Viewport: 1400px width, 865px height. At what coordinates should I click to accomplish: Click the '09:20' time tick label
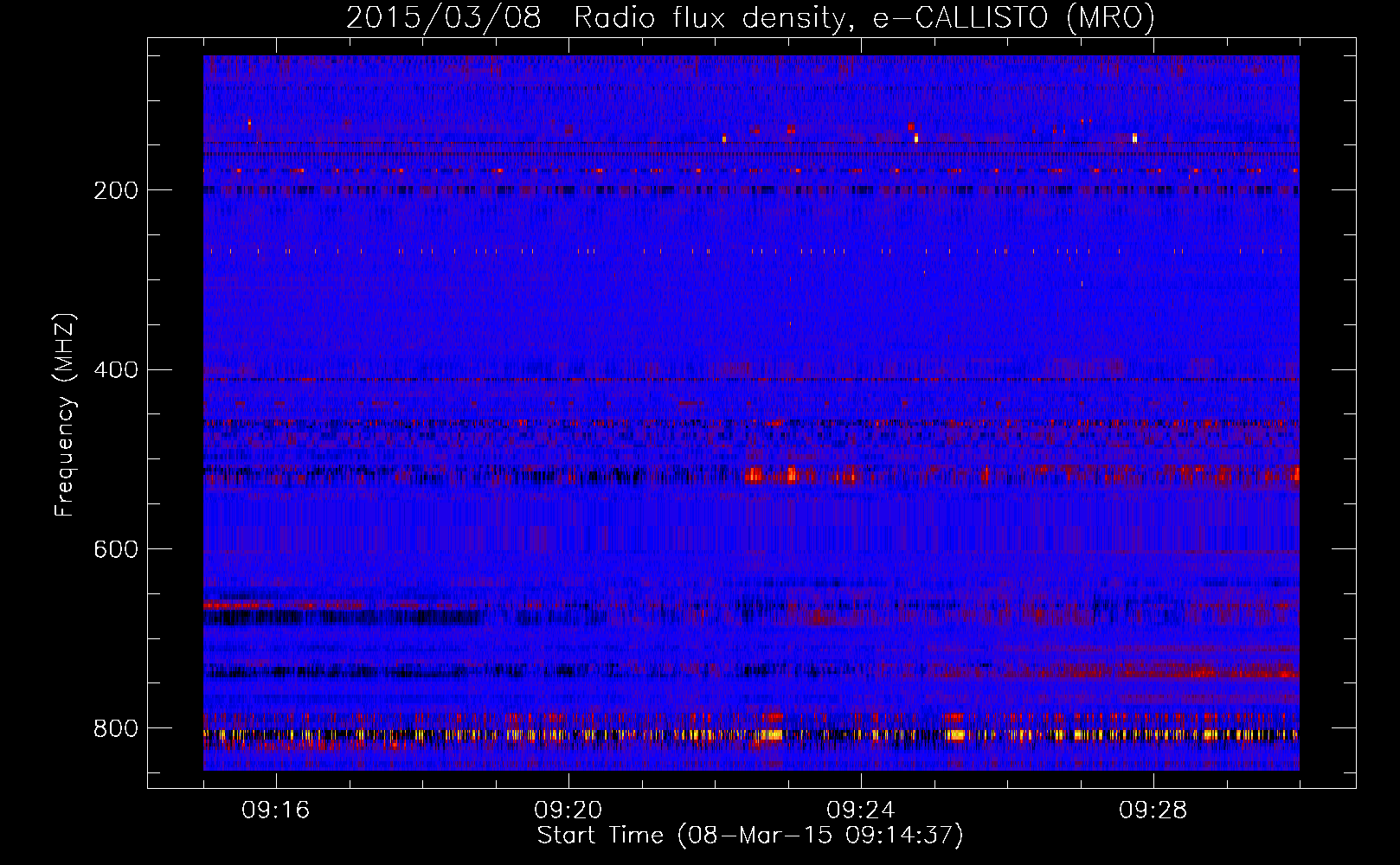coord(568,811)
